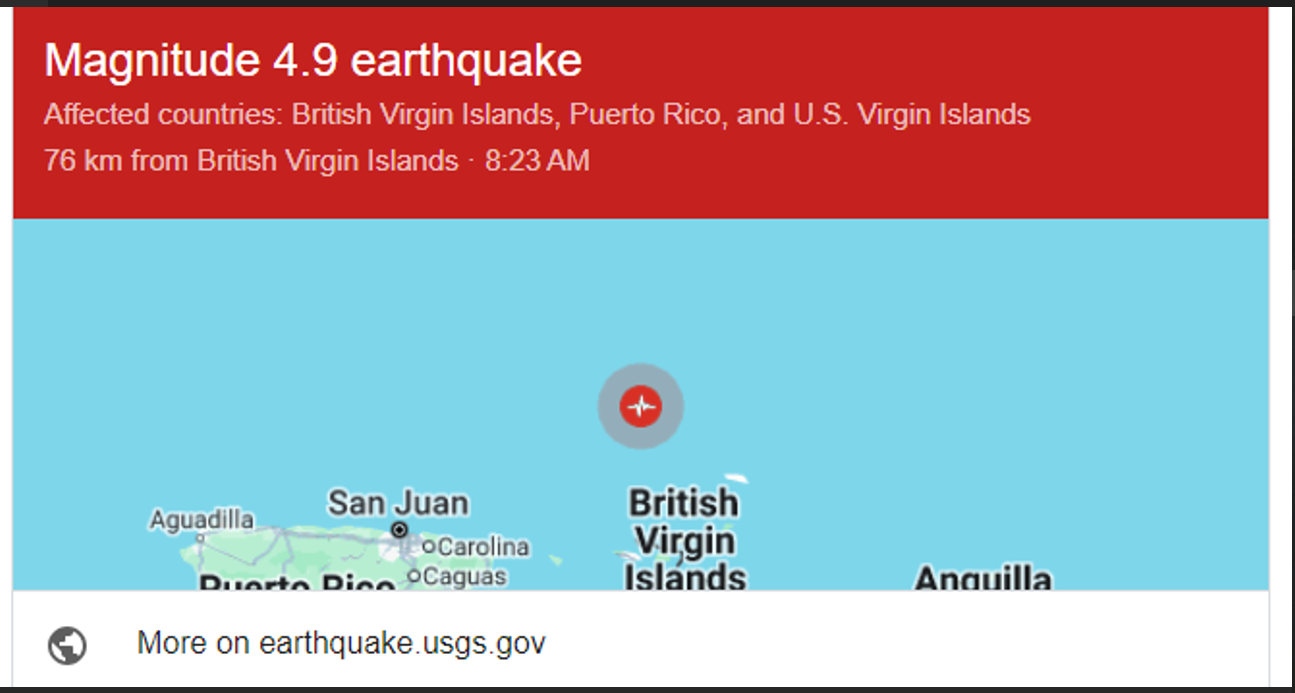The image size is (1295, 693).
Task: Click the Carolina city dot on the map
Action: (429, 546)
